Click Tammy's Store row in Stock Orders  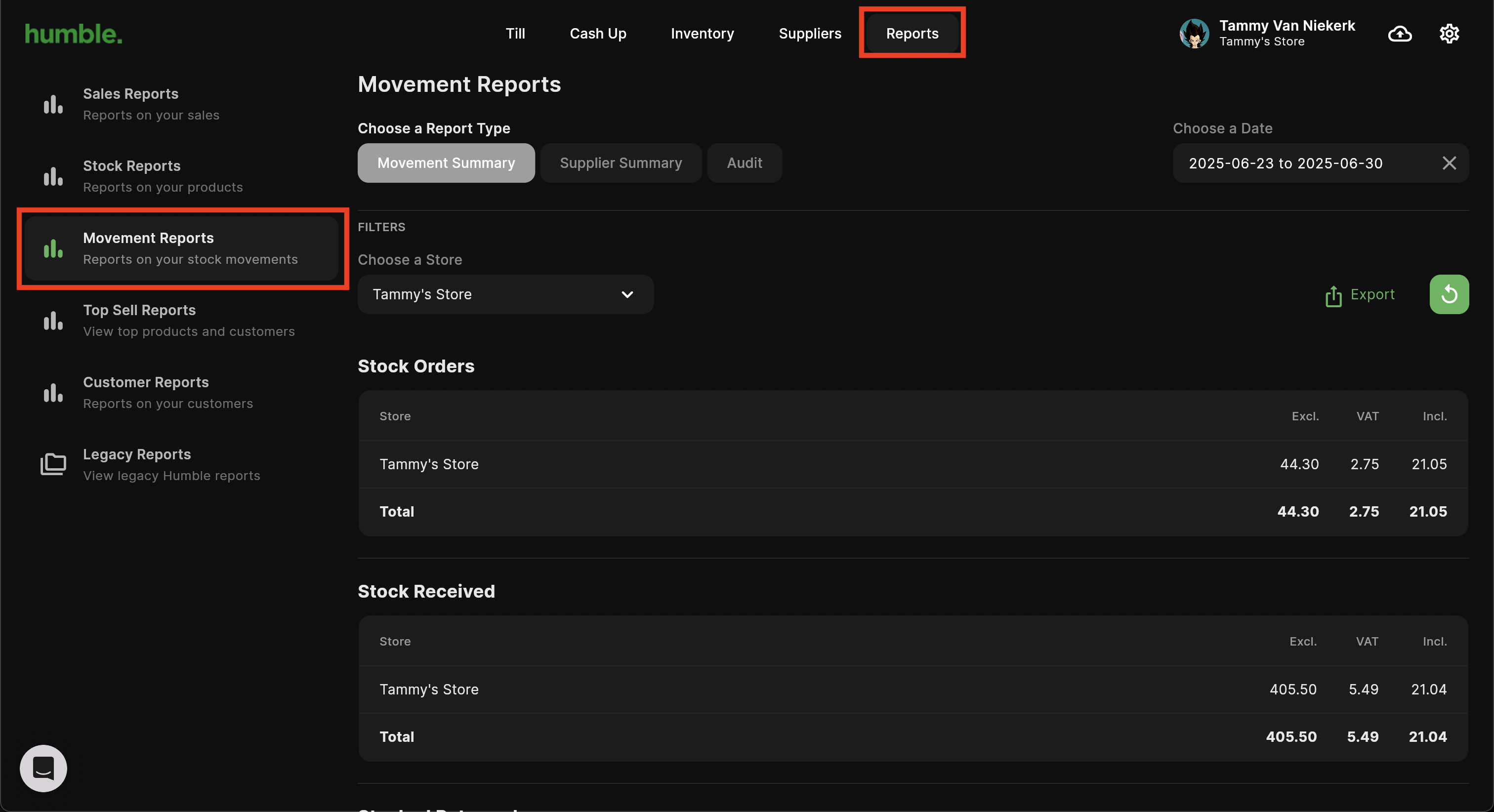[x=913, y=464]
